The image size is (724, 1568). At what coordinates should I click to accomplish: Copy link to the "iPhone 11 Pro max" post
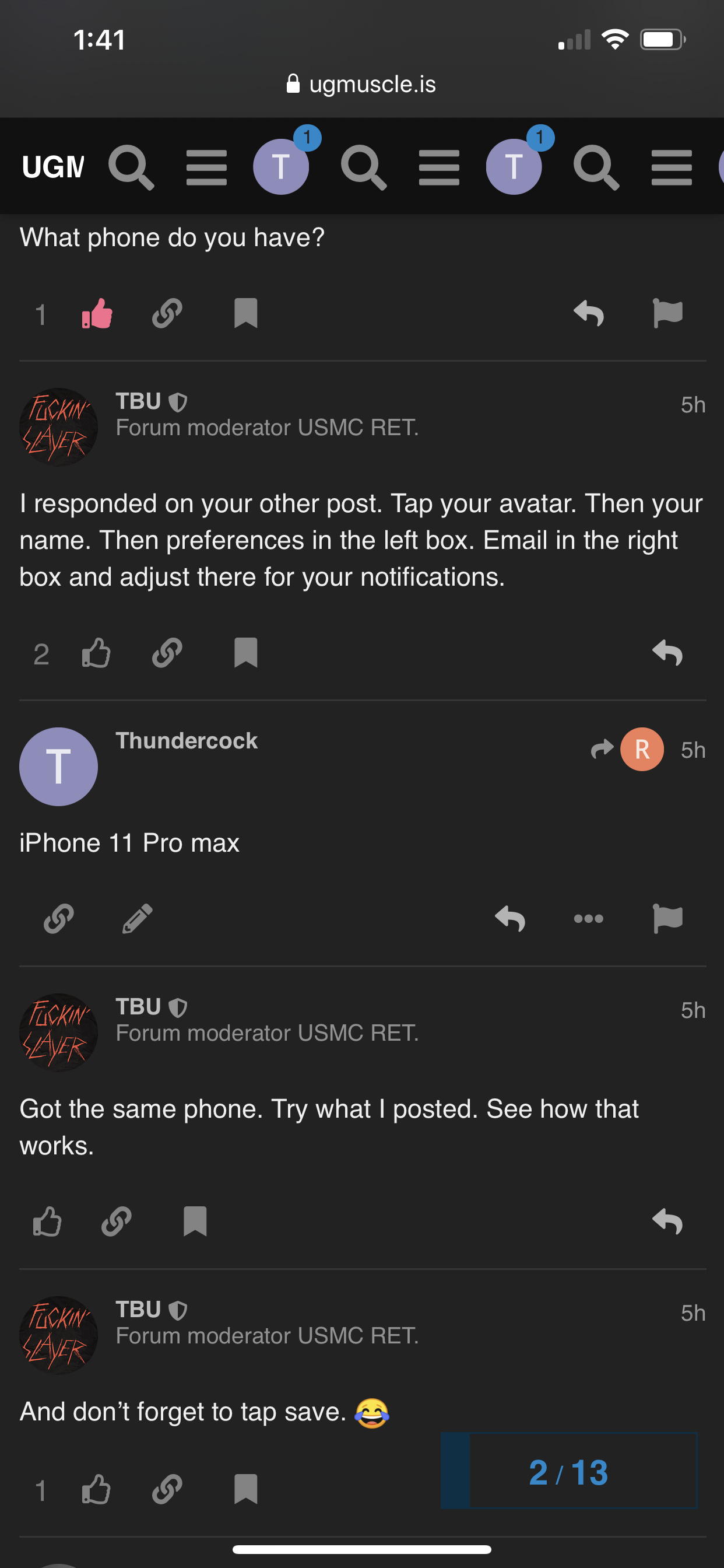tap(58, 919)
